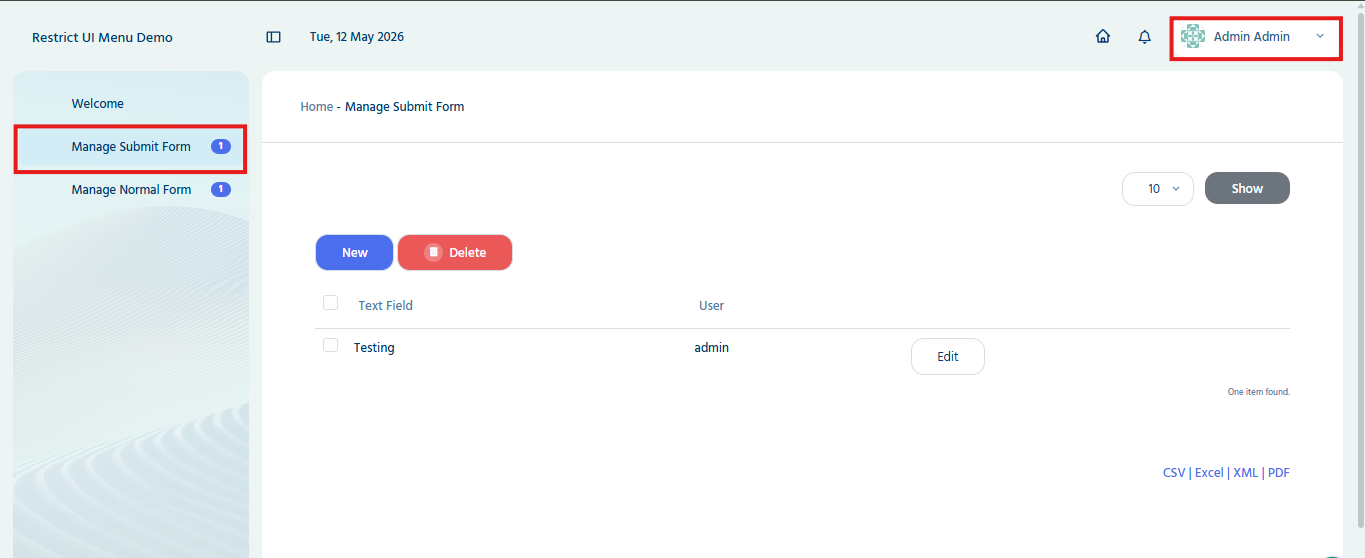Open the notifications bell icon
1365x558 pixels.
tap(1145, 37)
